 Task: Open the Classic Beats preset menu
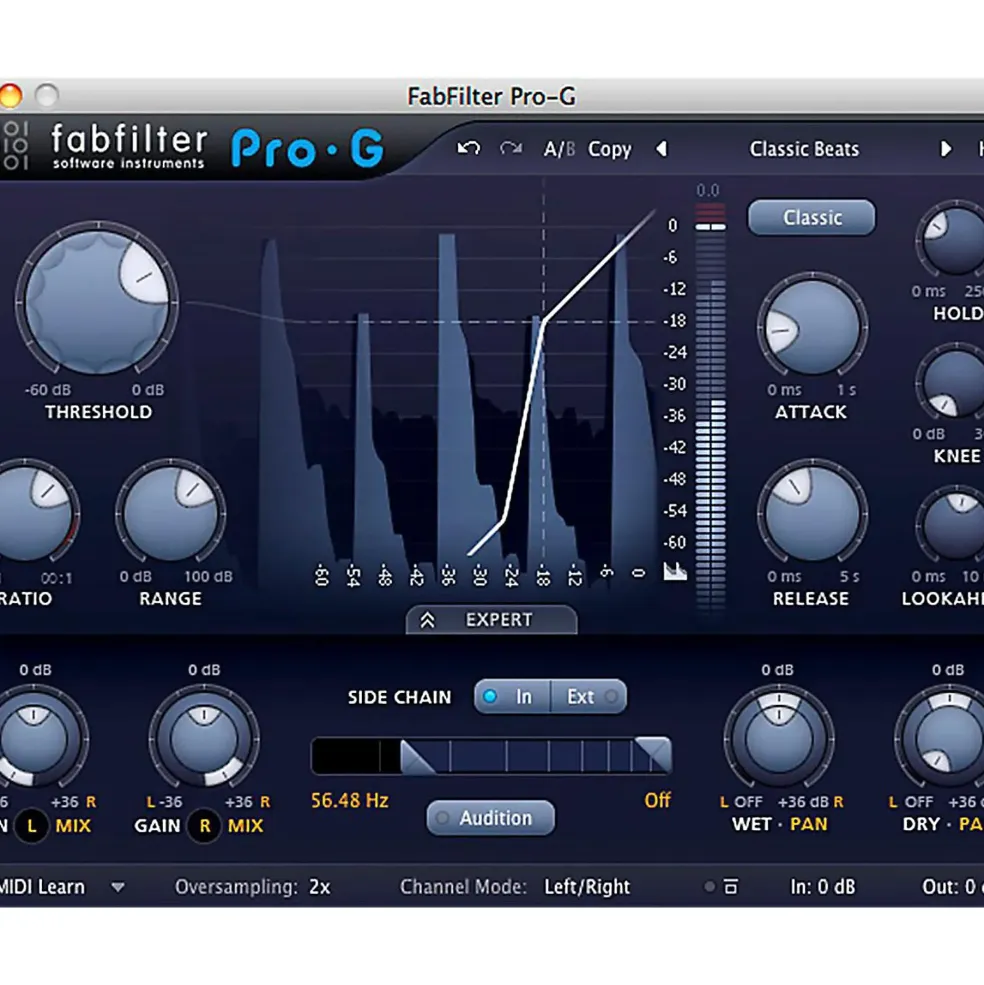[x=804, y=150]
